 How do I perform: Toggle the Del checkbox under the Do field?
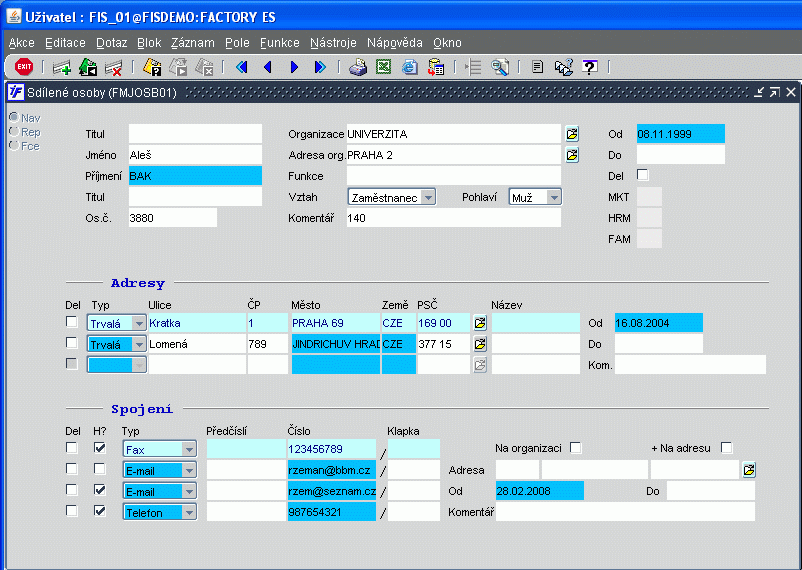click(x=643, y=175)
